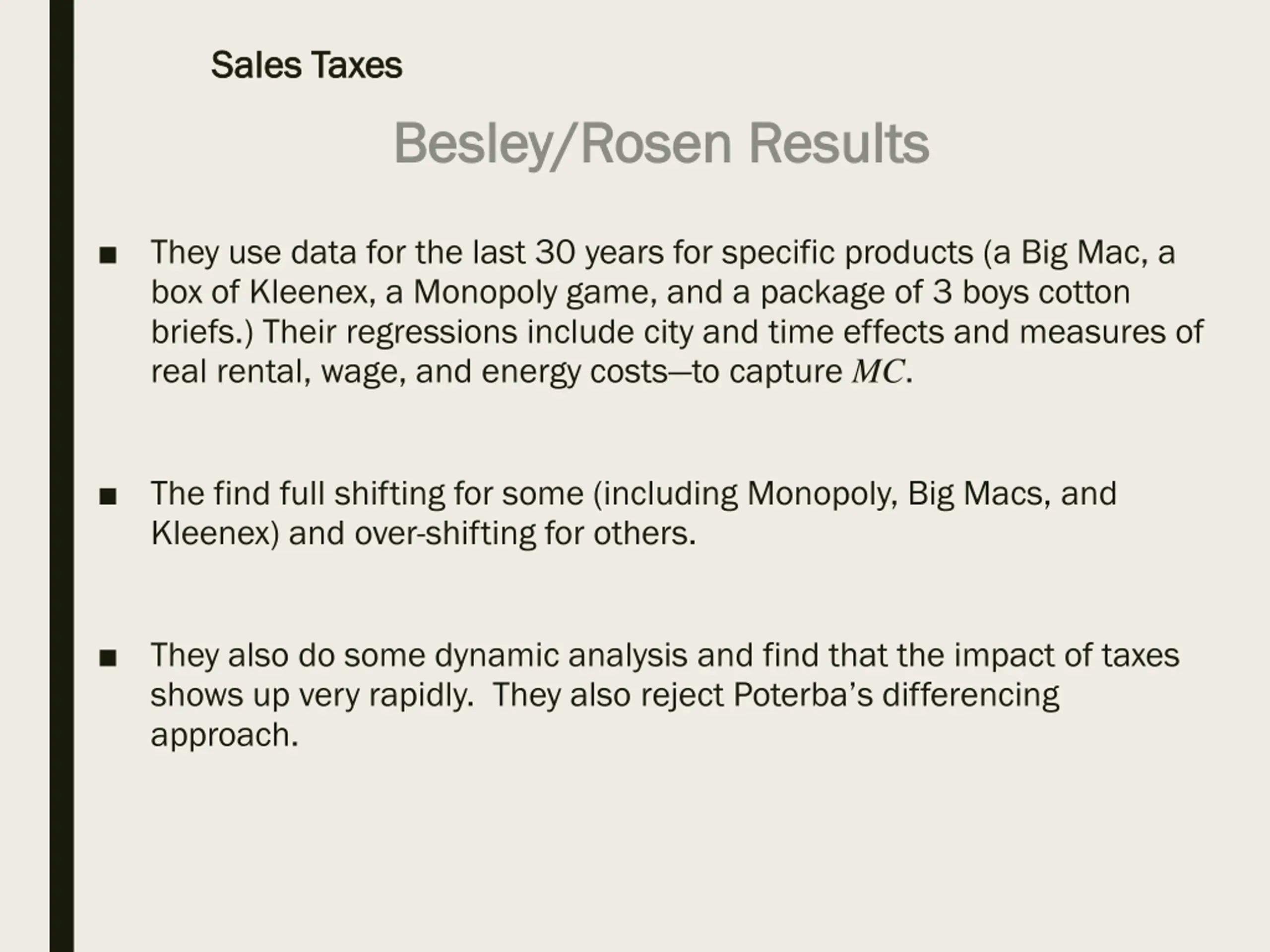Click "Kleenex," in the first bullet paragraph
This screenshot has height=952, width=1270.
(x=313, y=292)
